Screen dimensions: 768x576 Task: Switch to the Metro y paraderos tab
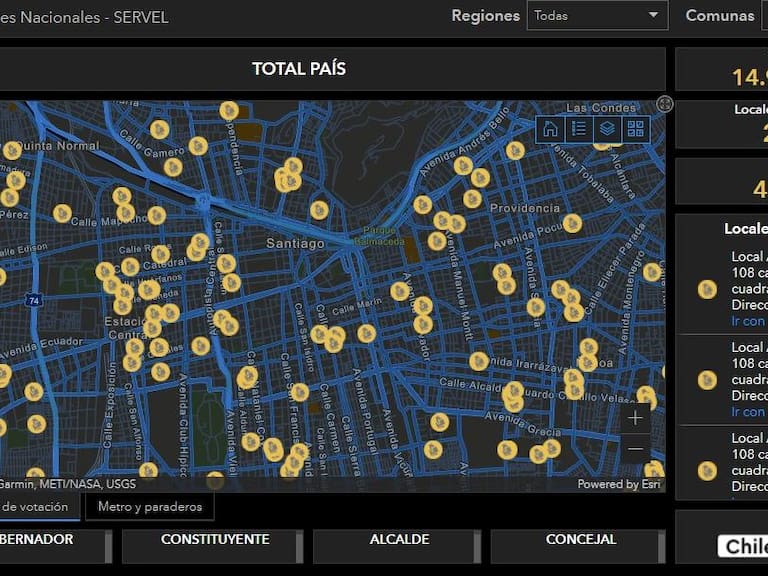149,507
